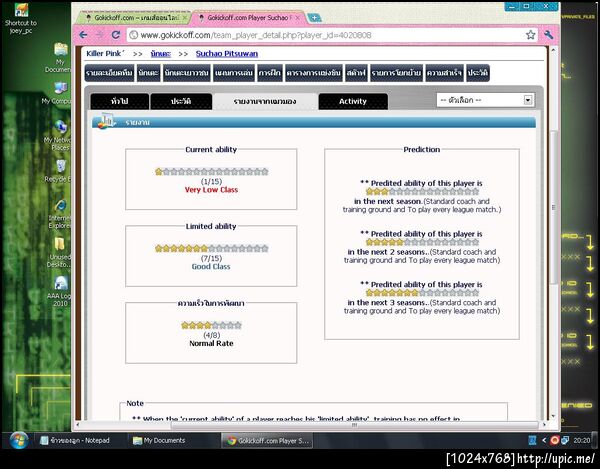The width and height of the screenshot is (600, 469).
Task: Open the Windows Start orb
Action: point(18,441)
